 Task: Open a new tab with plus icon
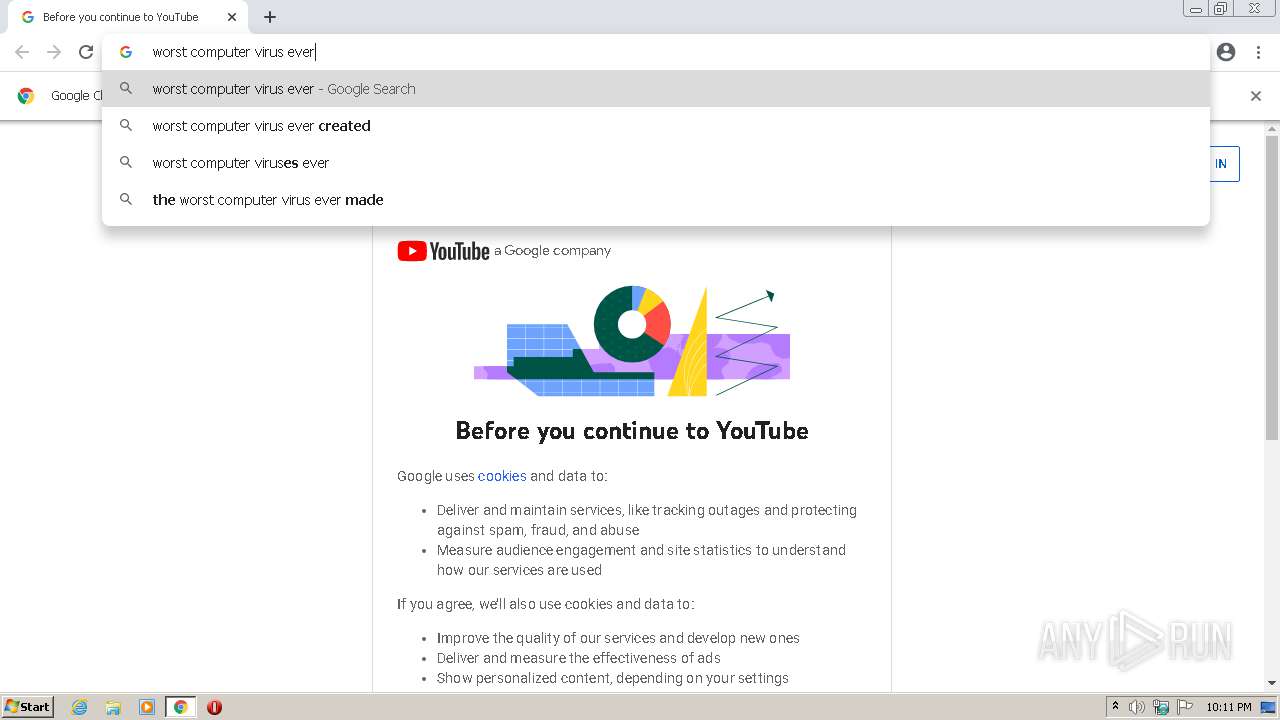click(270, 17)
